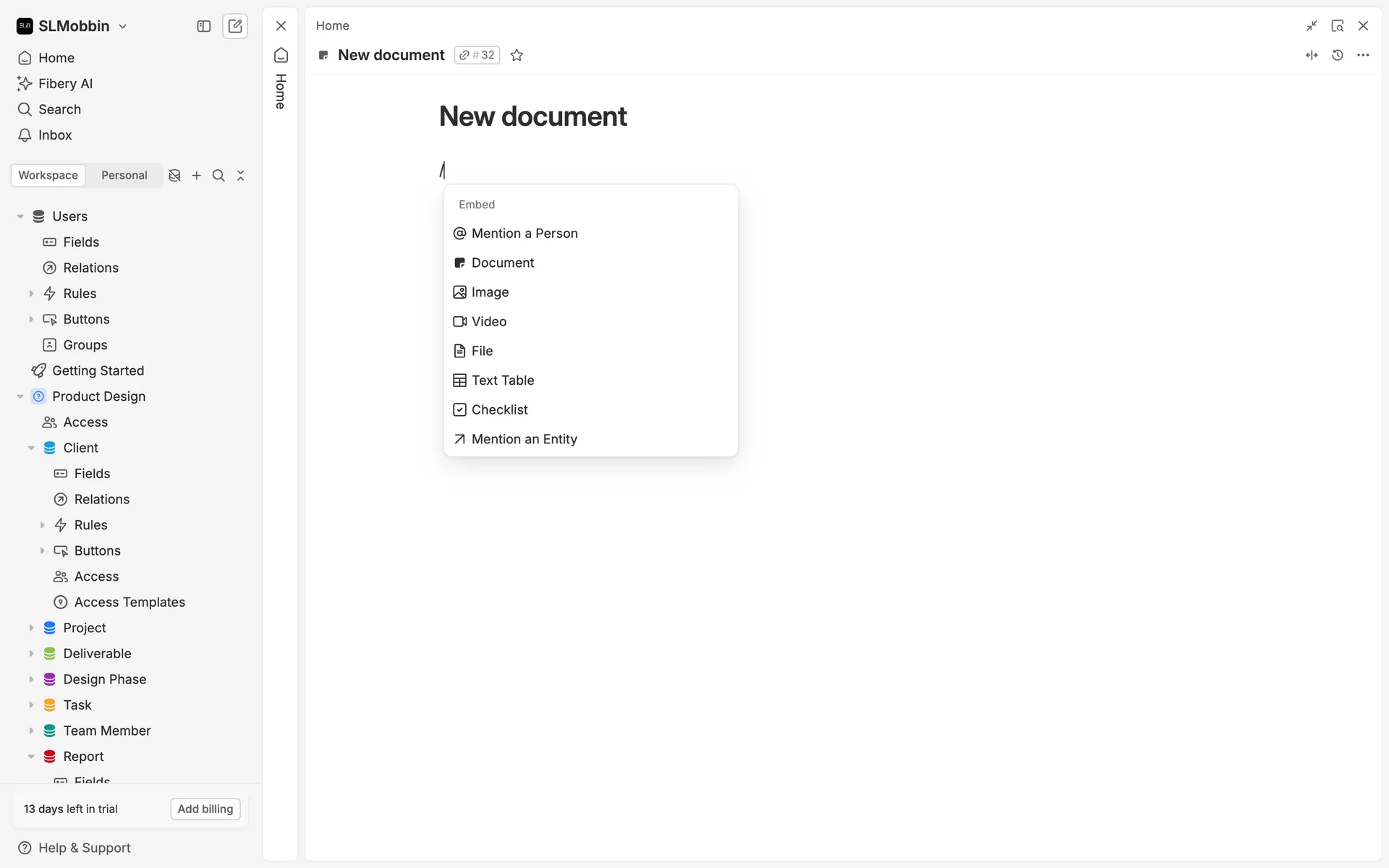Click the Add billing button
Viewport: 1389px width, 868px height.
click(205, 809)
